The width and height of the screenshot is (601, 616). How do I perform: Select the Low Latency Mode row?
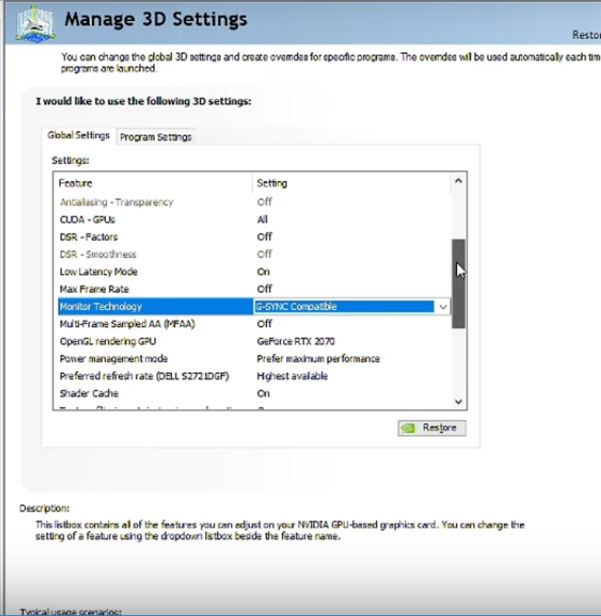coord(254,272)
